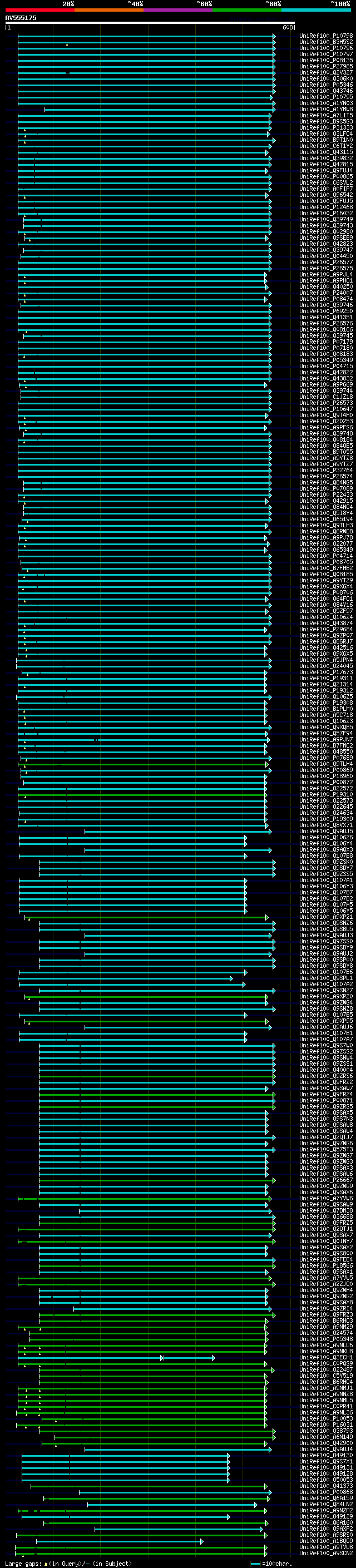Screen dimensions: 356x1568
Task: Click the 608 end-position marker
Action: pos(287,27)
